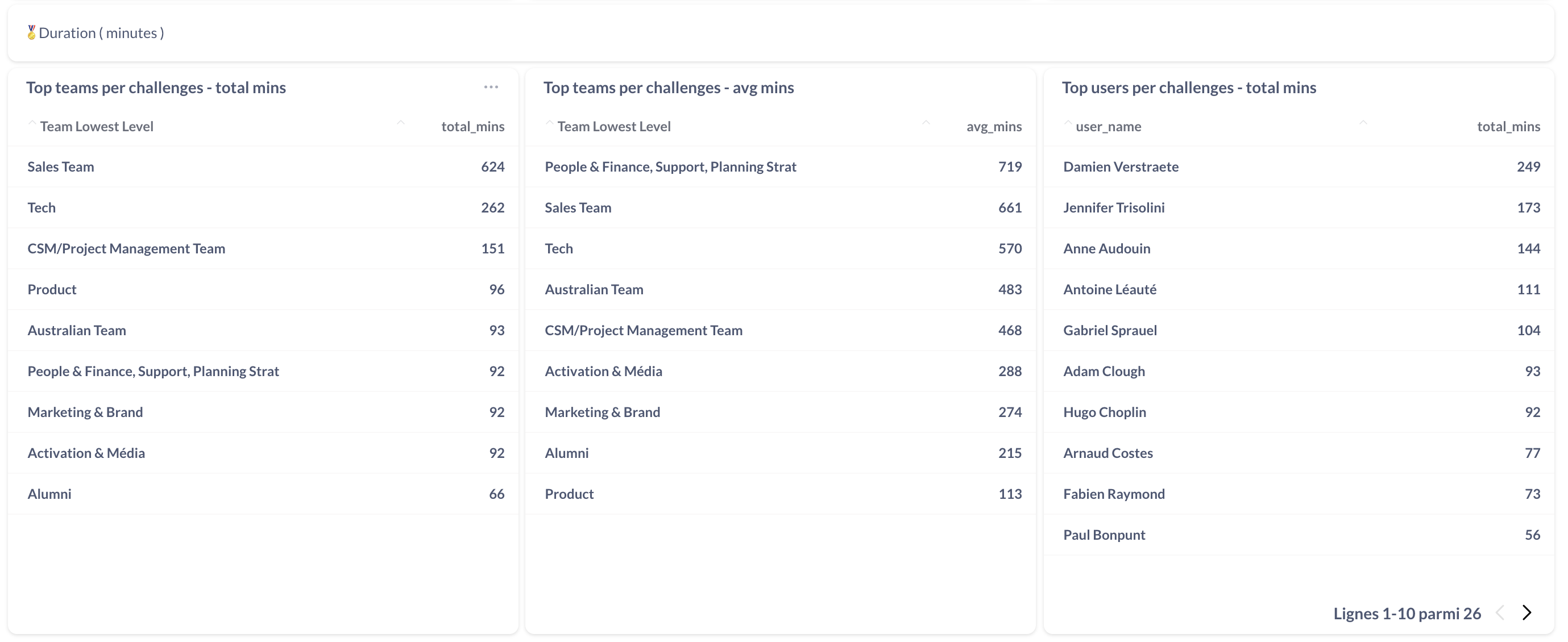Screen dimensions: 1568x642
Task: Sort users table by user_name column
Action: (1108, 127)
